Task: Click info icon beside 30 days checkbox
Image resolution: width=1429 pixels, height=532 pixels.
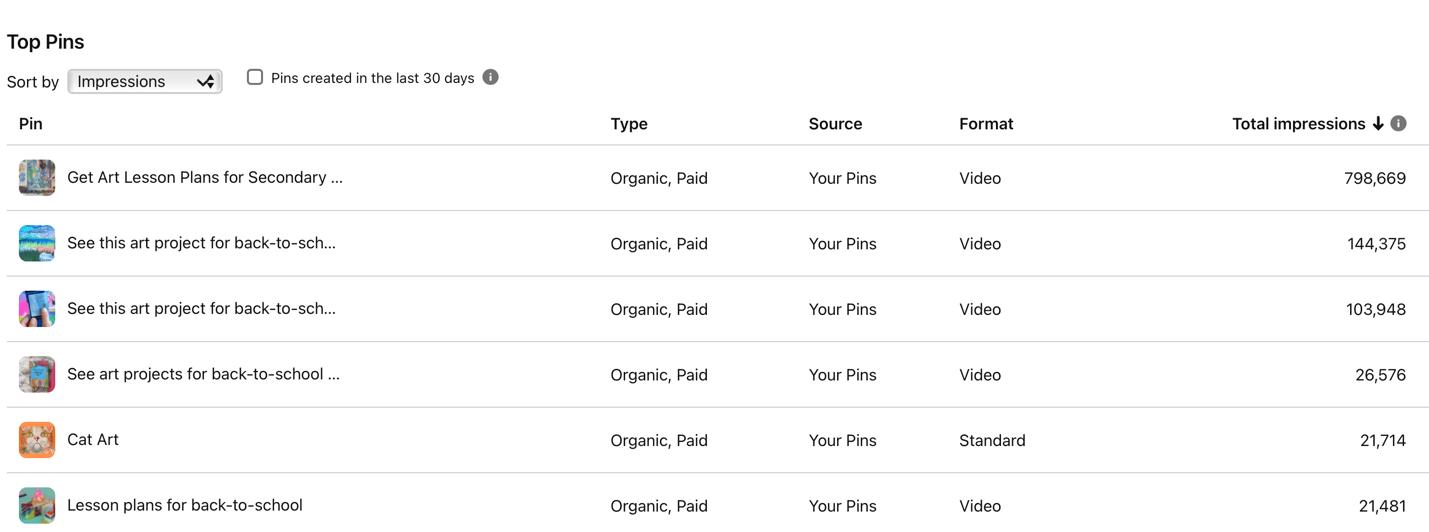Action: 490,77
